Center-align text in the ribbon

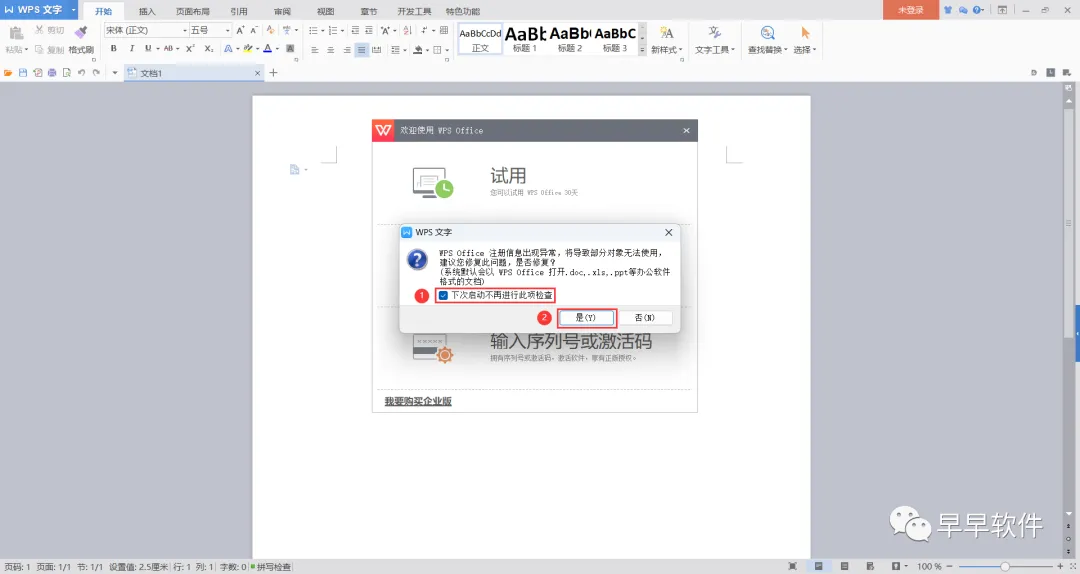[331, 50]
